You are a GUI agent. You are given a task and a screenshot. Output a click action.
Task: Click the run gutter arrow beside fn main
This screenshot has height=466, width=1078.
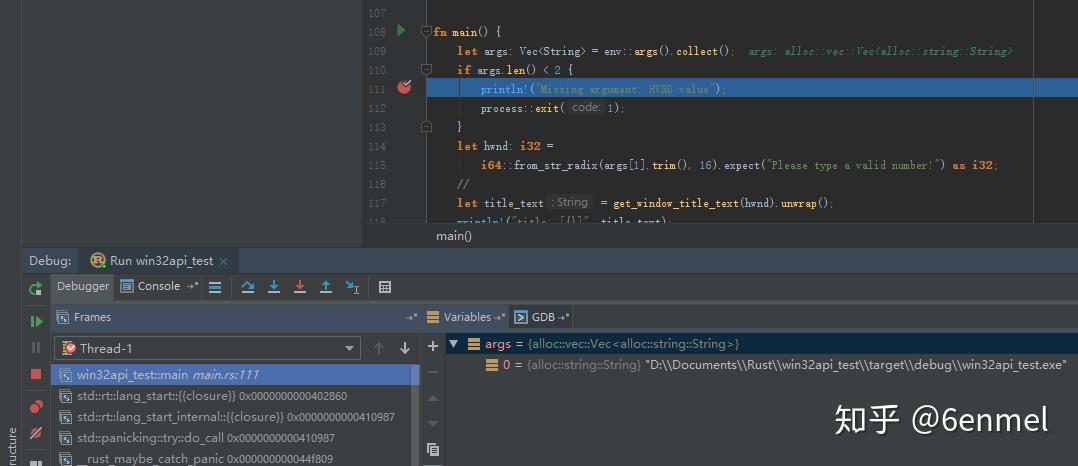[x=402, y=30]
